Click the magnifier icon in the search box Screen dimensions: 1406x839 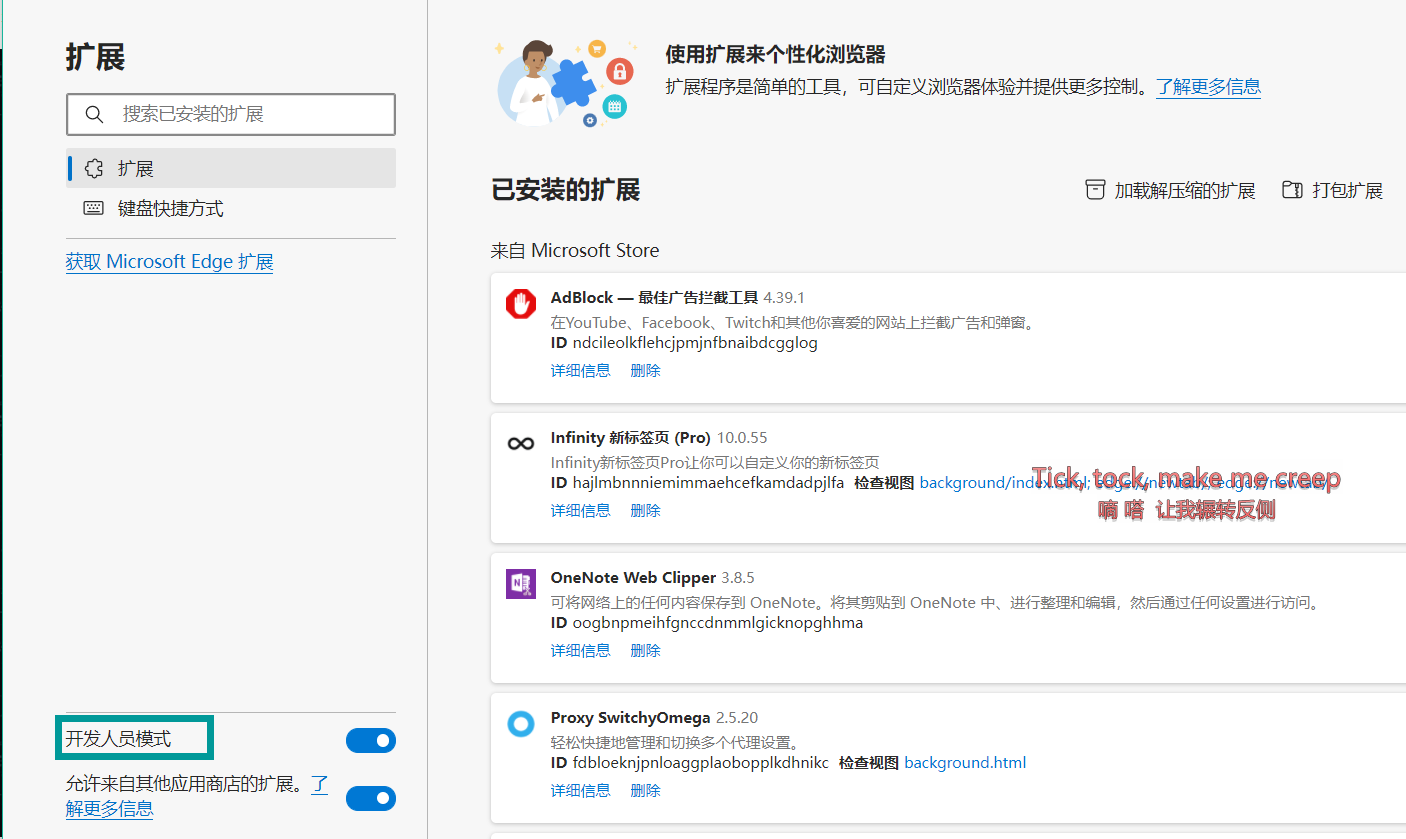point(94,114)
